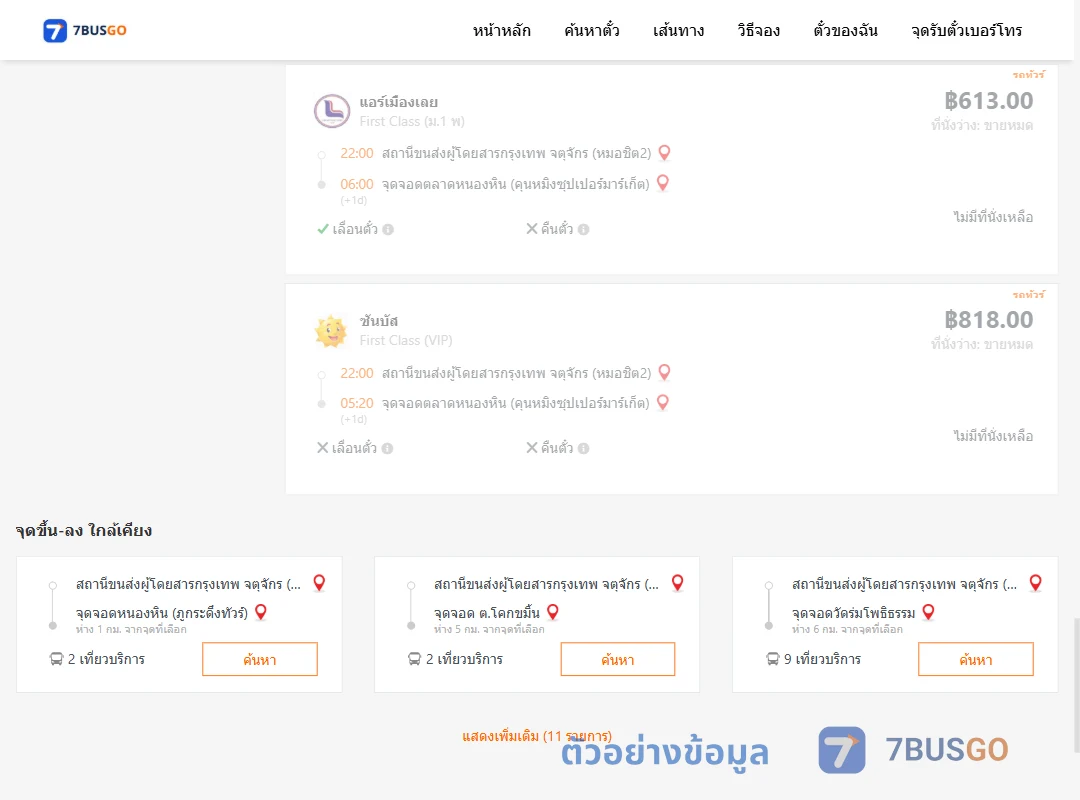This screenshot has height=800, width=1080.
Task: Open the ตั๋วของฉัน menu item
Action: tap(845, 30)
